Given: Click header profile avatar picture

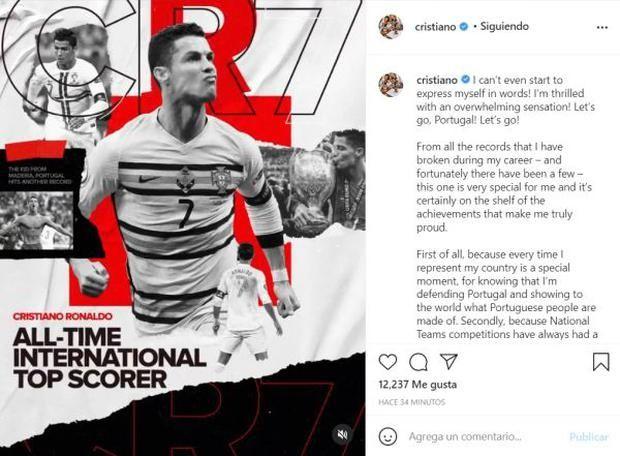Looking at the screenshot, I should 391,26.
